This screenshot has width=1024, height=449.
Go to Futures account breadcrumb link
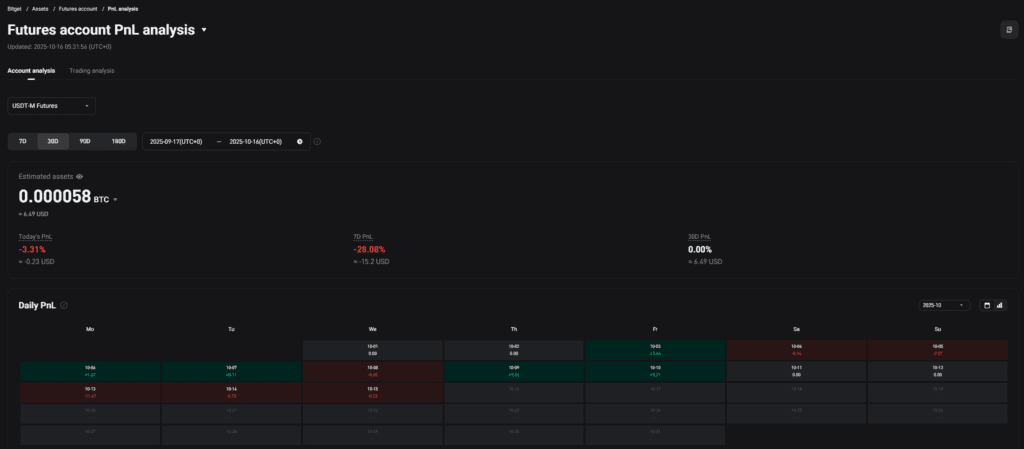(x=78, y=8)
